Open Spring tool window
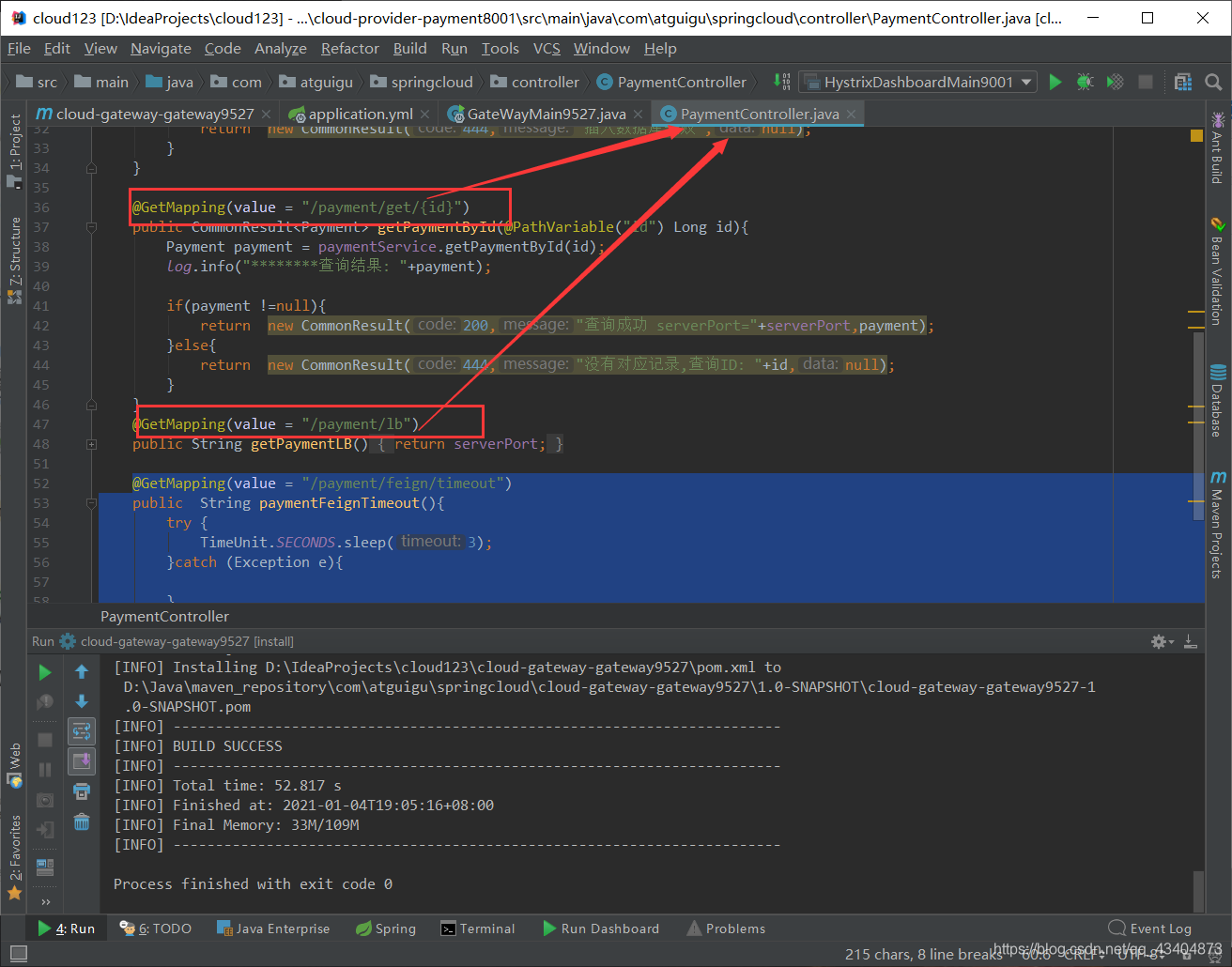 point(386,929)
